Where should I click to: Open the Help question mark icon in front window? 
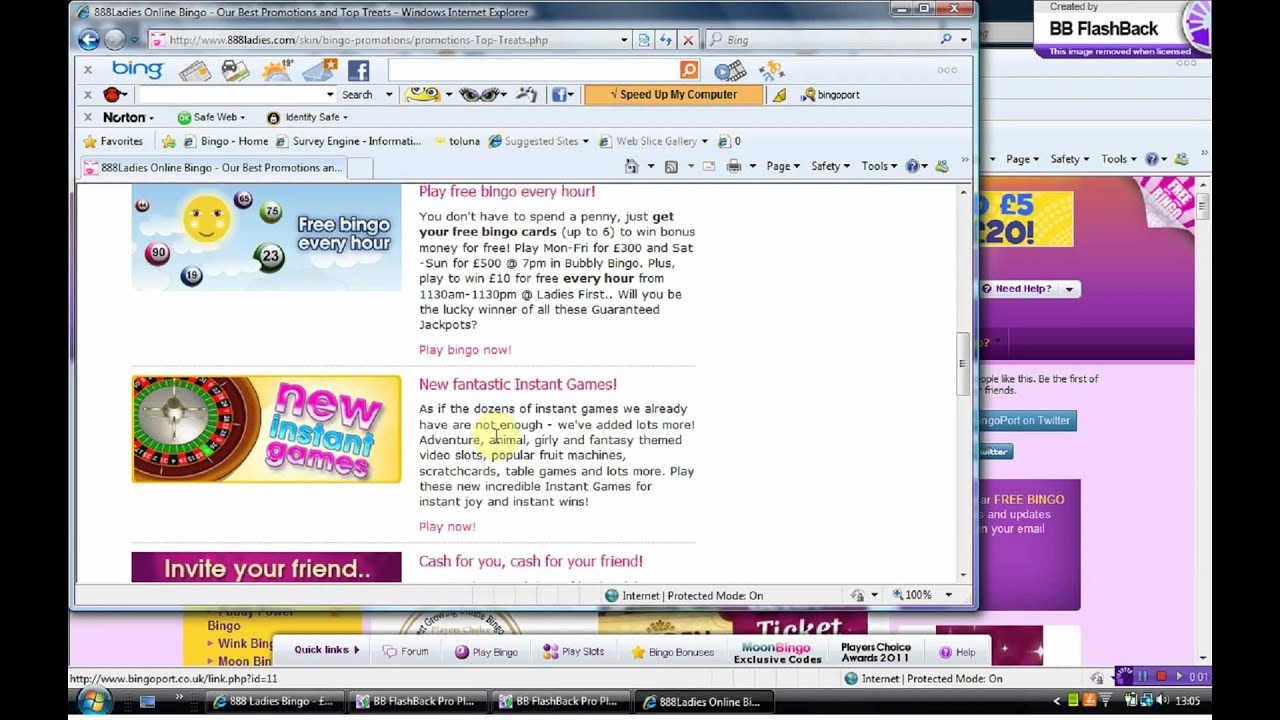[912, 166]
